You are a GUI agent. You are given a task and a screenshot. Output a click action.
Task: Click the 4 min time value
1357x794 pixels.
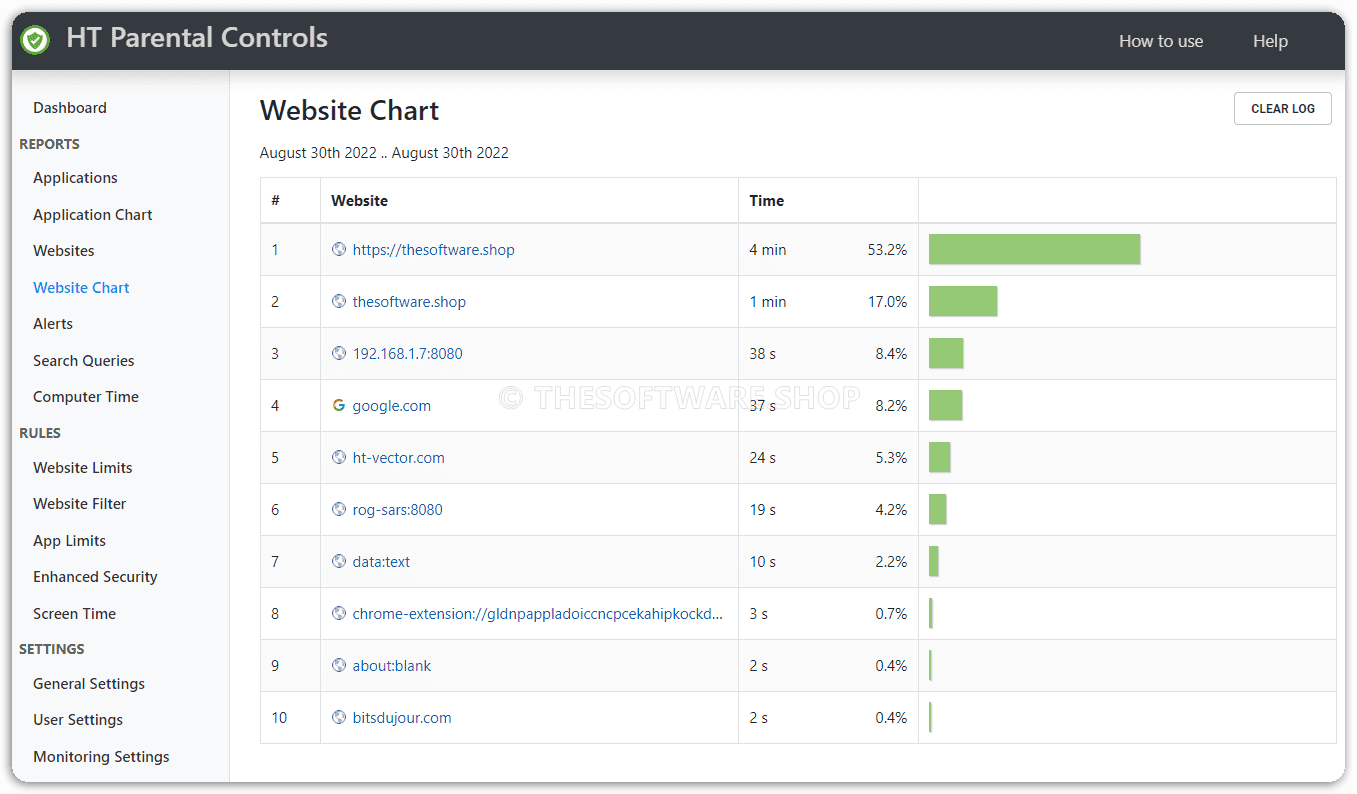point(768,250)
